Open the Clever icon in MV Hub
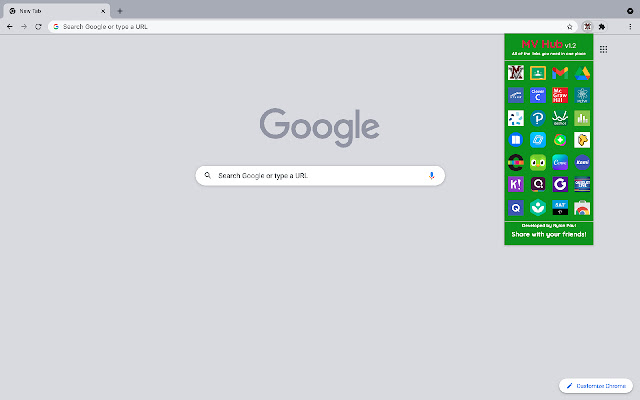Viewport: 640px width, 400px height. [538, 96]
